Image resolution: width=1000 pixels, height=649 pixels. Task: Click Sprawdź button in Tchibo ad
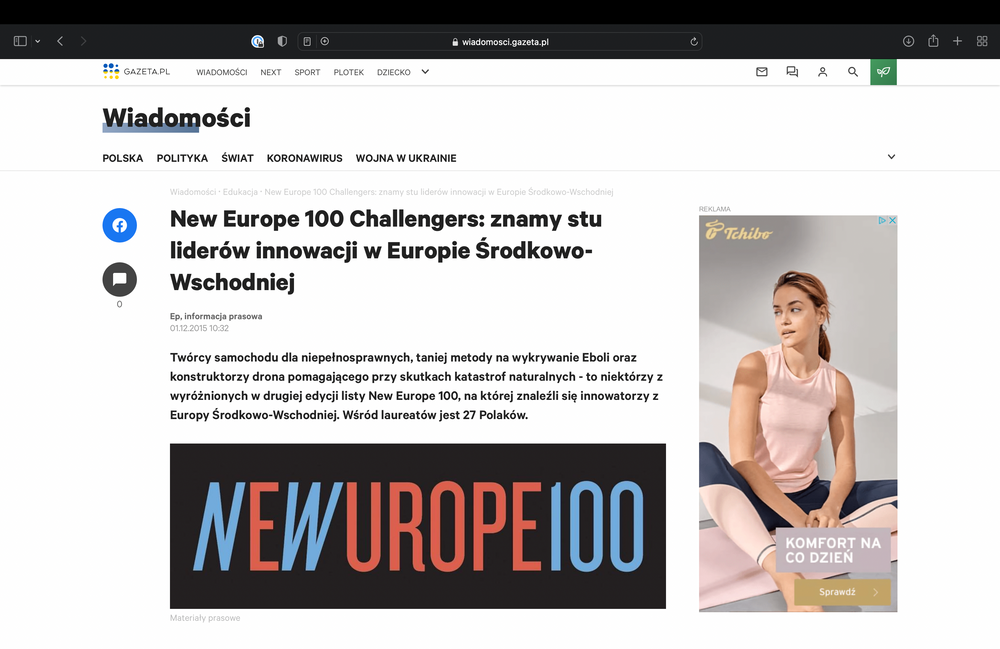[842, 592]
